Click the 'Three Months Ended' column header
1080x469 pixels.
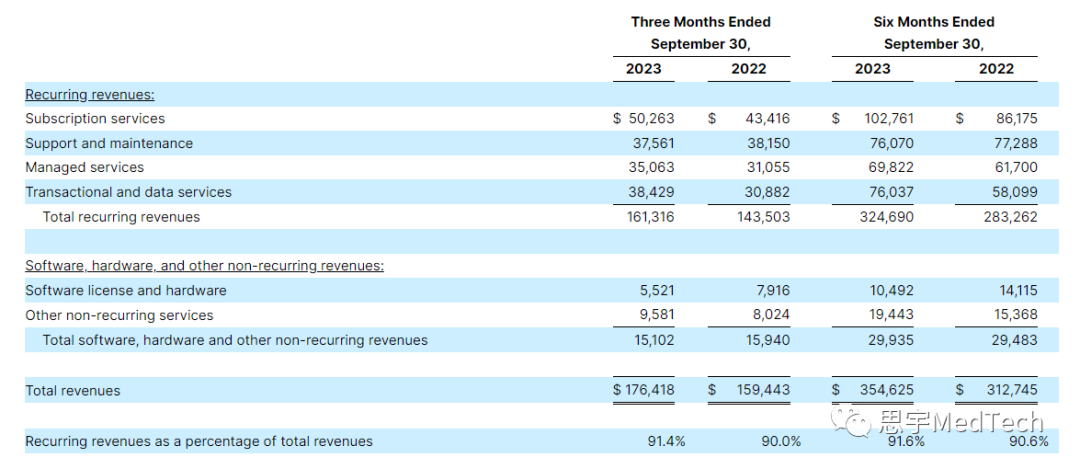[x=700, y=22]
